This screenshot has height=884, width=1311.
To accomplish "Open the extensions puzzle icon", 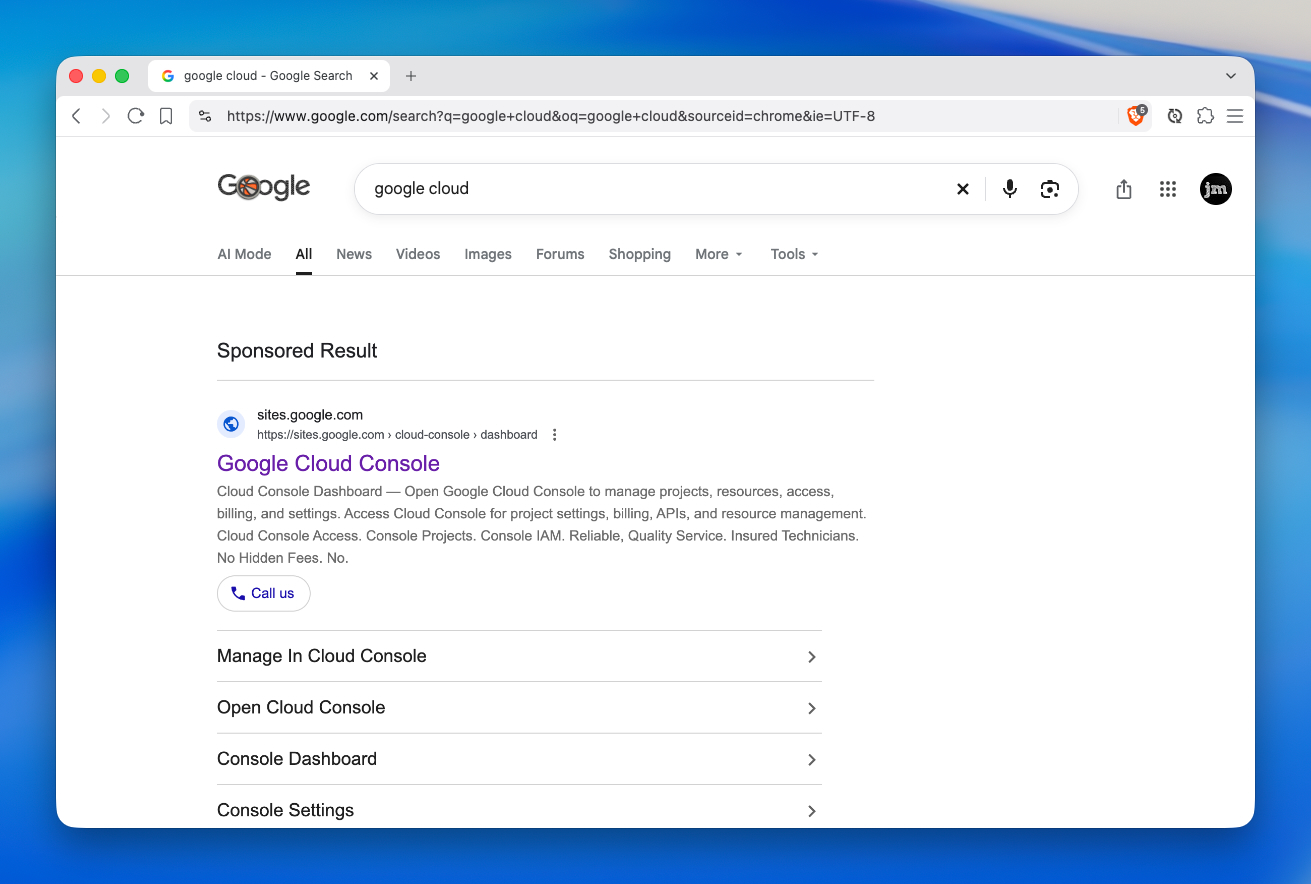I will coord(1205,116).
